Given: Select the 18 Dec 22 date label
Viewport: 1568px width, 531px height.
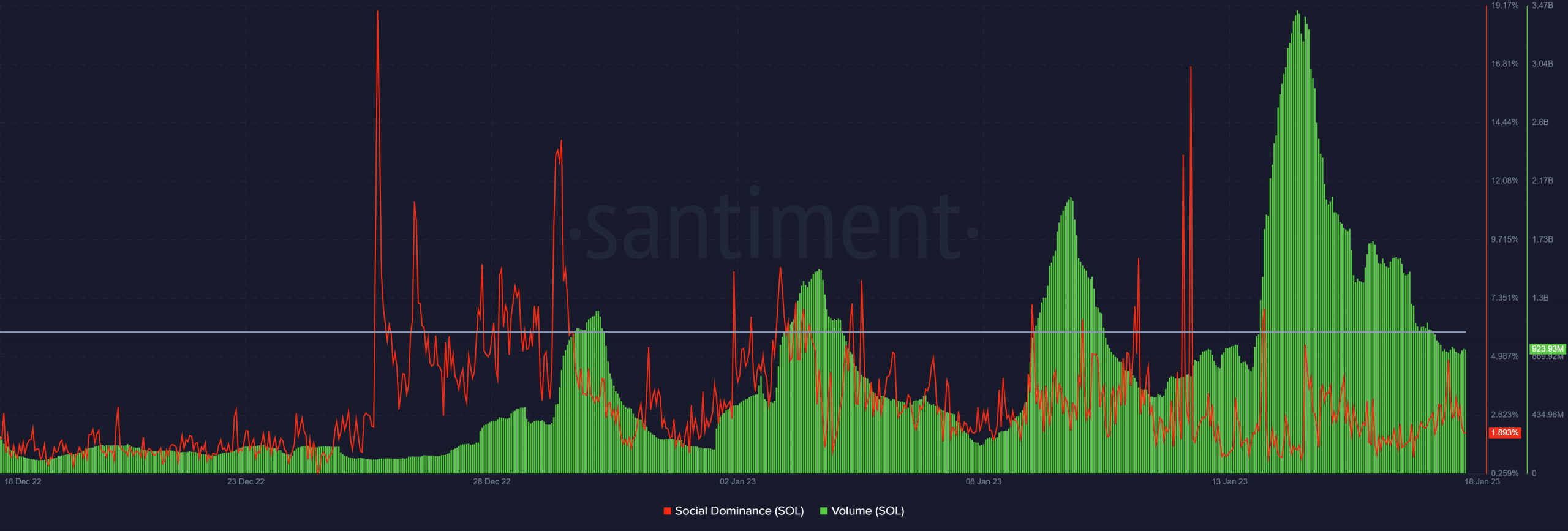Looking at the screenshot, I should (23, 481).
